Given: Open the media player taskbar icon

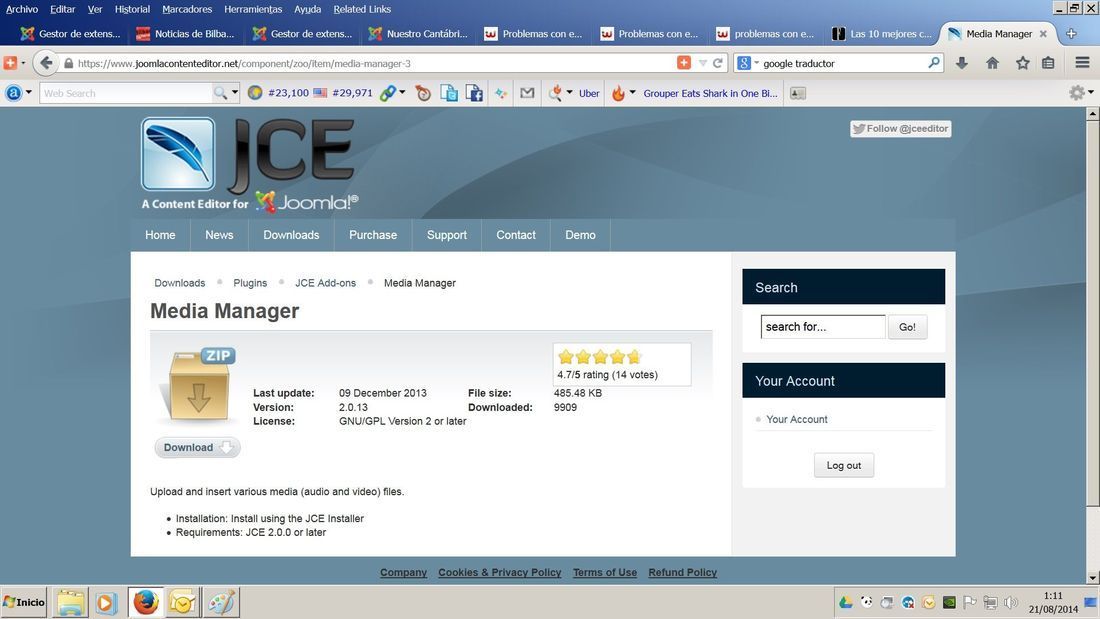Looking at the screenshot, I should (x=106, y=603).
